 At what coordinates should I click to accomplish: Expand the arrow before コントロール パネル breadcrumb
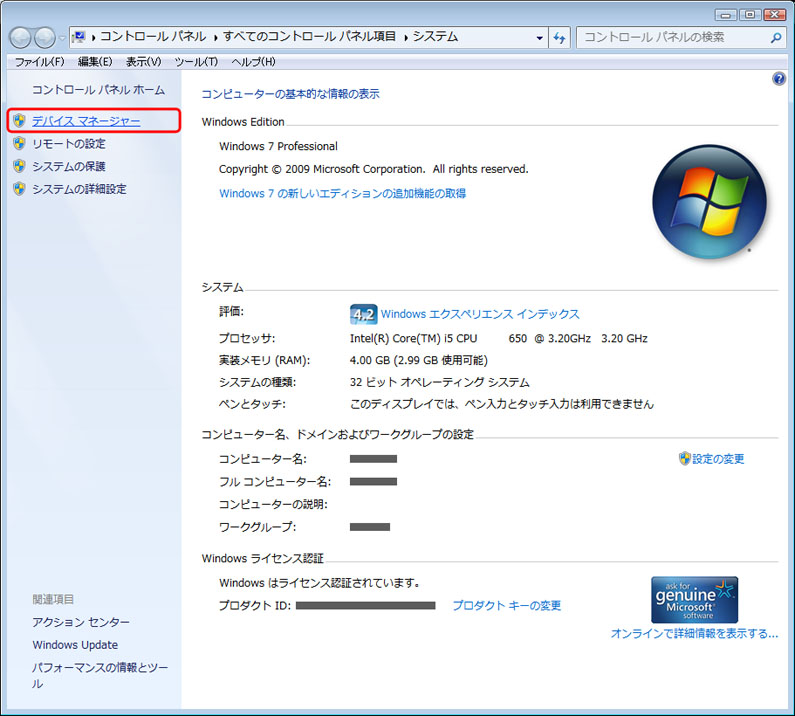(x=93, y=38)
